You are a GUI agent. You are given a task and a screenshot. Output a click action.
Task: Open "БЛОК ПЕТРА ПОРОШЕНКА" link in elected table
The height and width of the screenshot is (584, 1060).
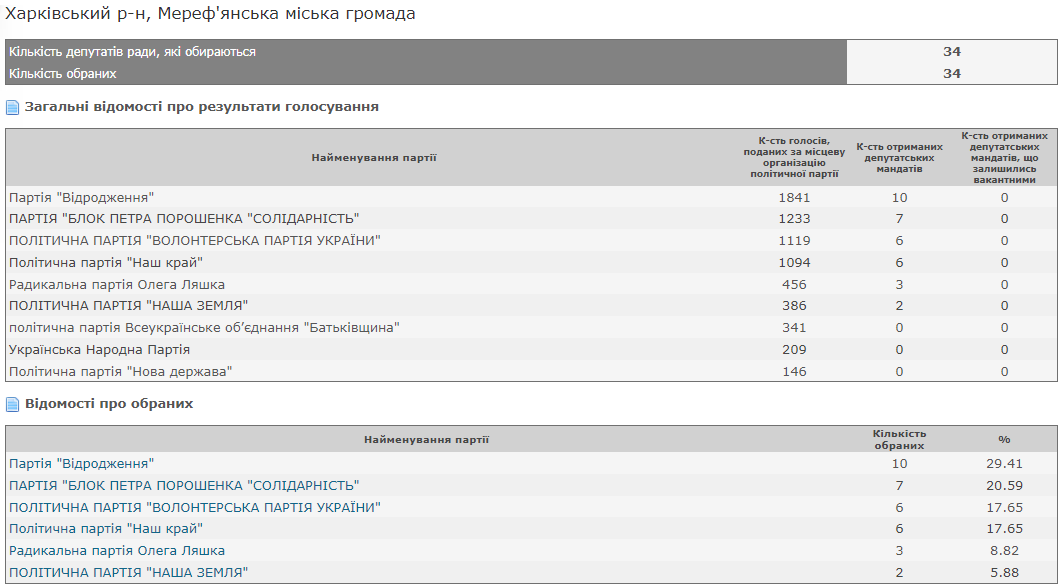[184, 486]
